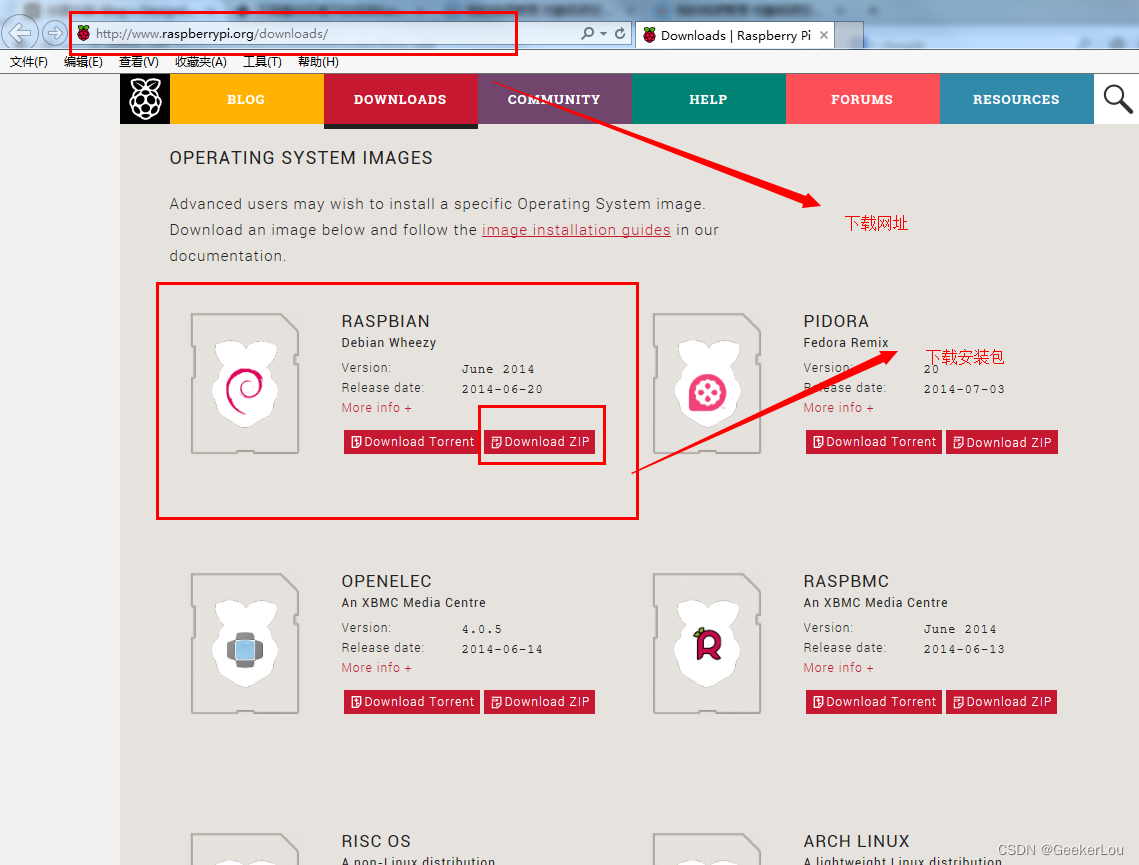Click the Raspbian SD card image thumbnail

[x=245, y=383]
